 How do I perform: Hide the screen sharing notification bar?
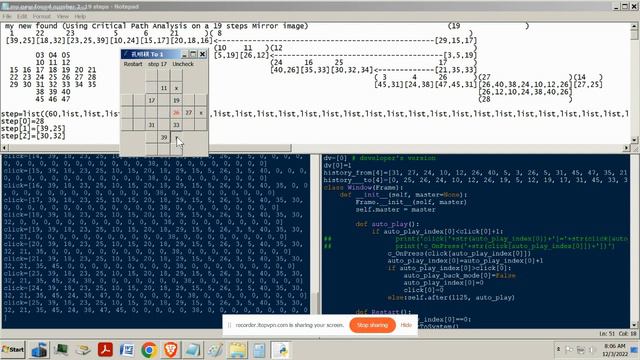406,325
